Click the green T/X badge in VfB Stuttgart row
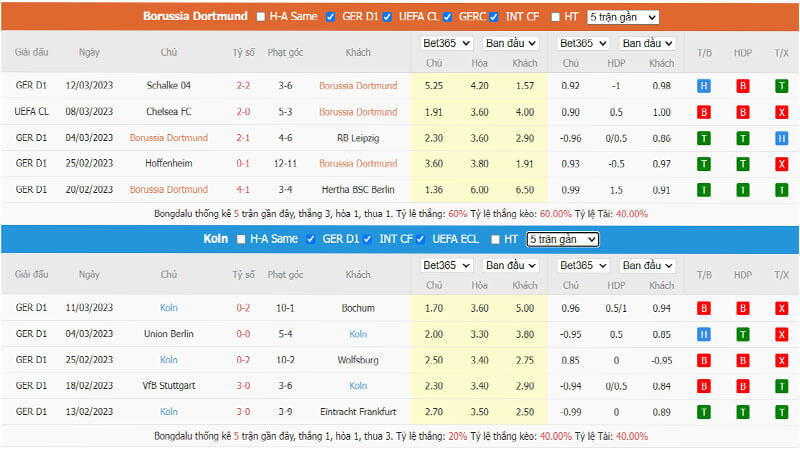The width and height of the screenshot is (800, 451). (781, 386)
